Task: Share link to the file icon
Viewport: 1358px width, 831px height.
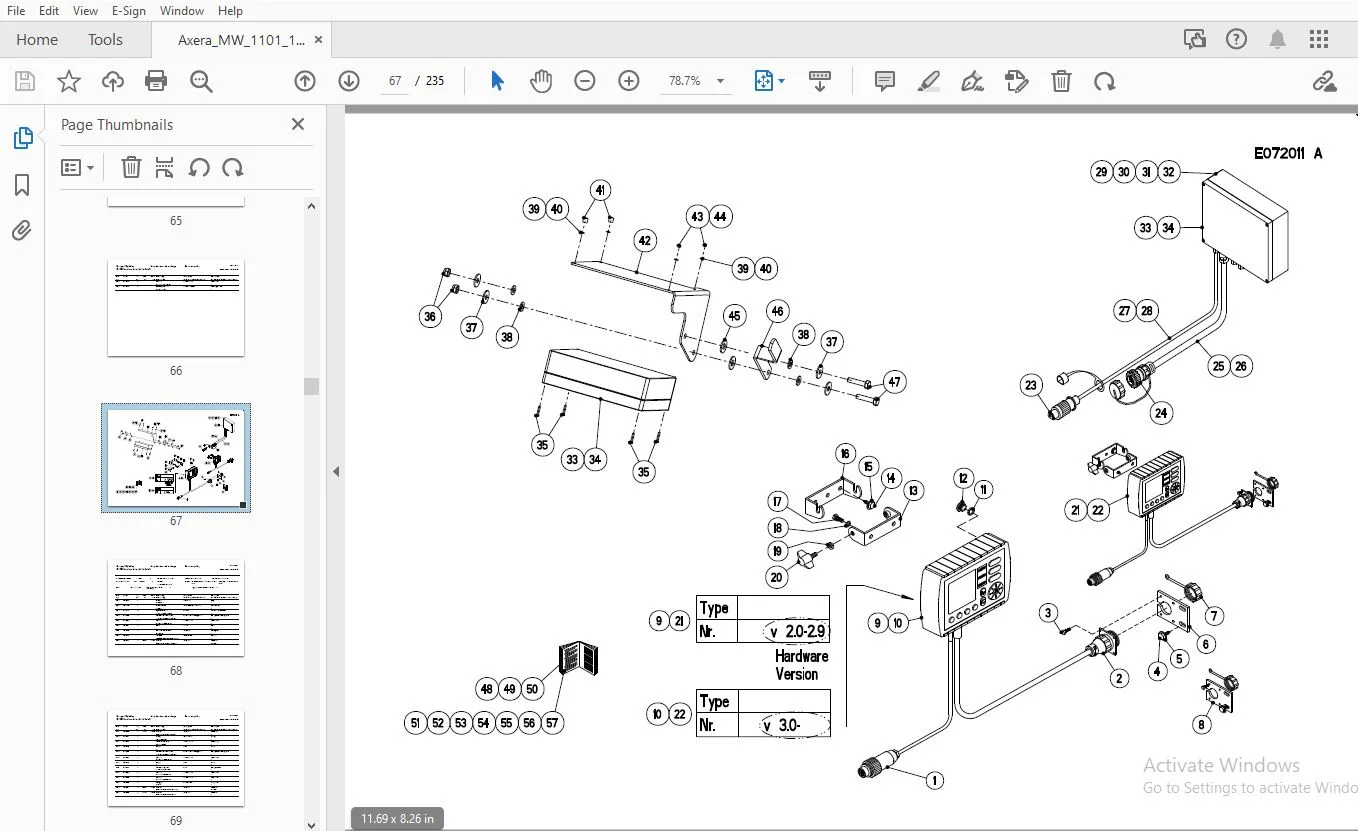Action: 1325,82
